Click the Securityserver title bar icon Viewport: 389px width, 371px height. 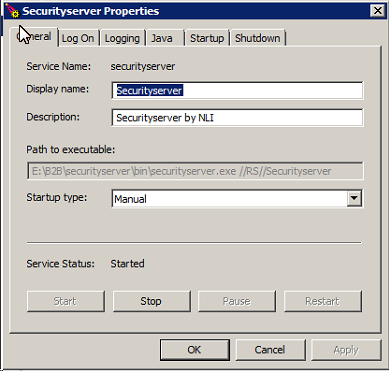[x=12, y=11]
